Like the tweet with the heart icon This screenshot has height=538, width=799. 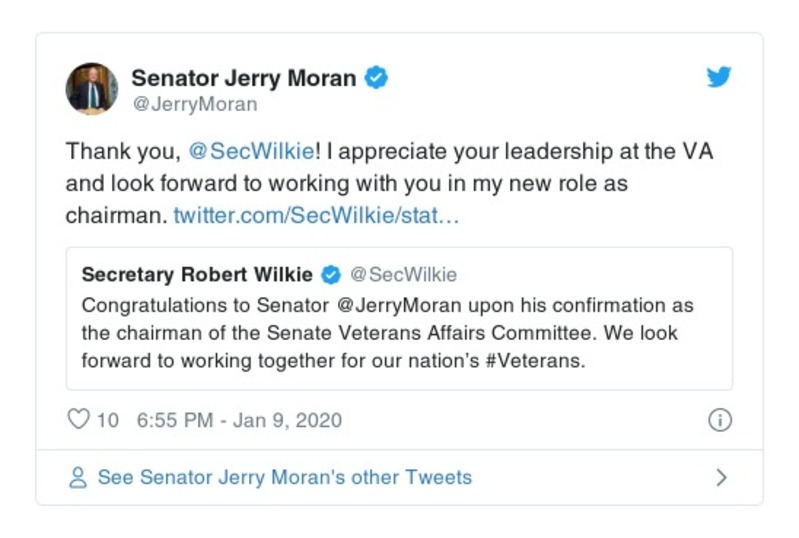pos(78,420)
